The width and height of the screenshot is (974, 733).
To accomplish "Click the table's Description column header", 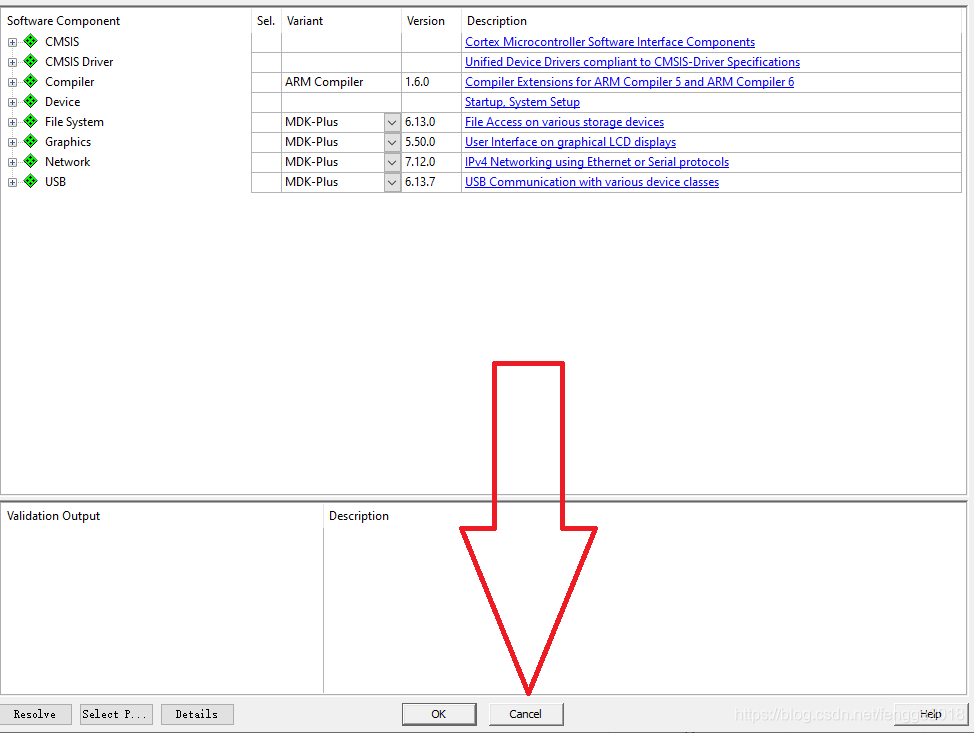I will [x=496, y=20].
